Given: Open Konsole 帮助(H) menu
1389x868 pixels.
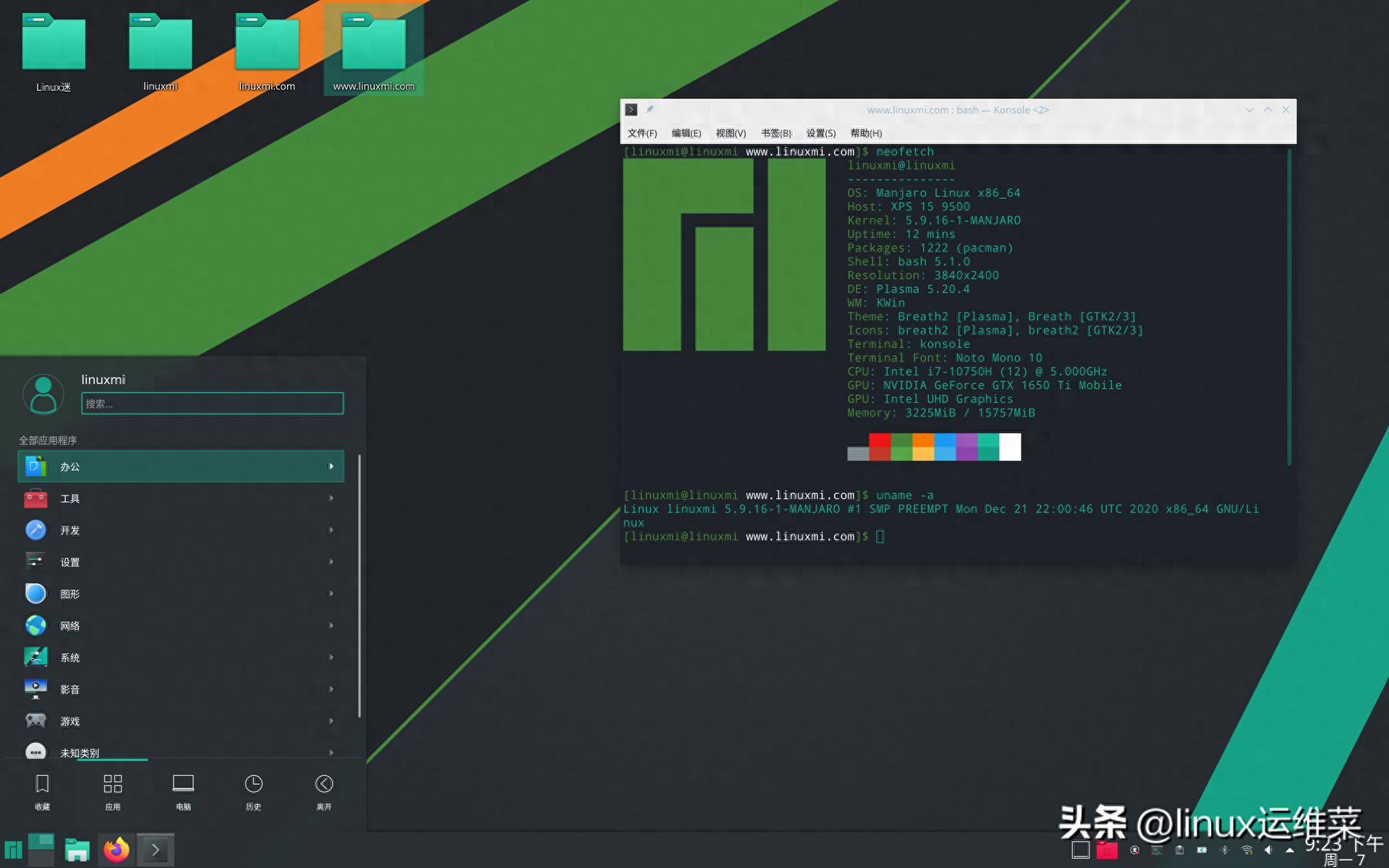Looking at the screenshot, I should 866,133.
